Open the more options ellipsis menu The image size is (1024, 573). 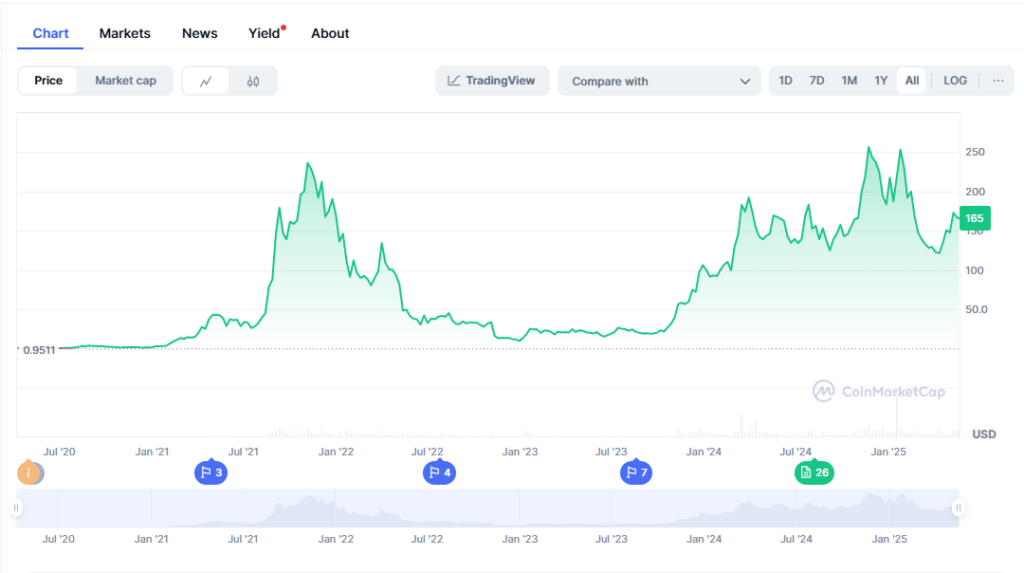[x=998, y=80]
